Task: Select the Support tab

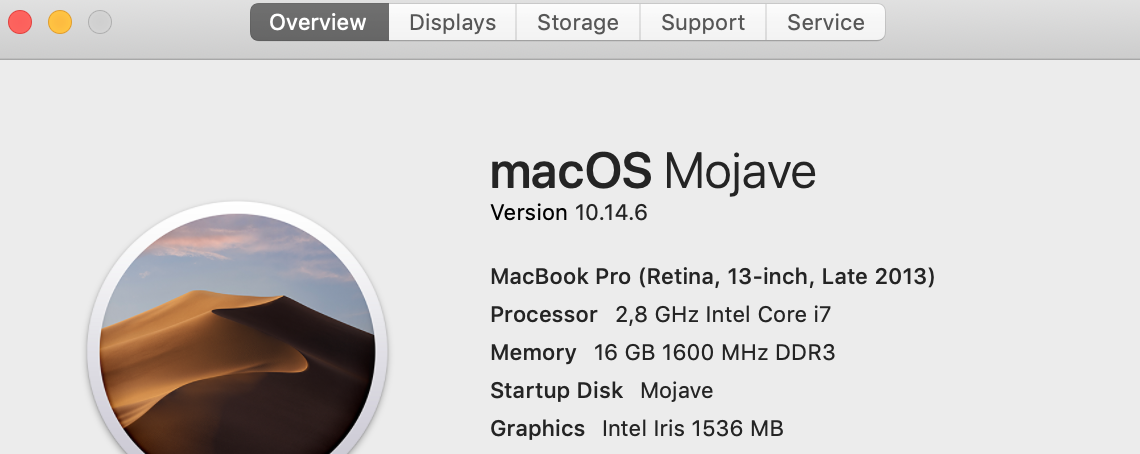Action: pyautogui.click(x=702, y=22)
